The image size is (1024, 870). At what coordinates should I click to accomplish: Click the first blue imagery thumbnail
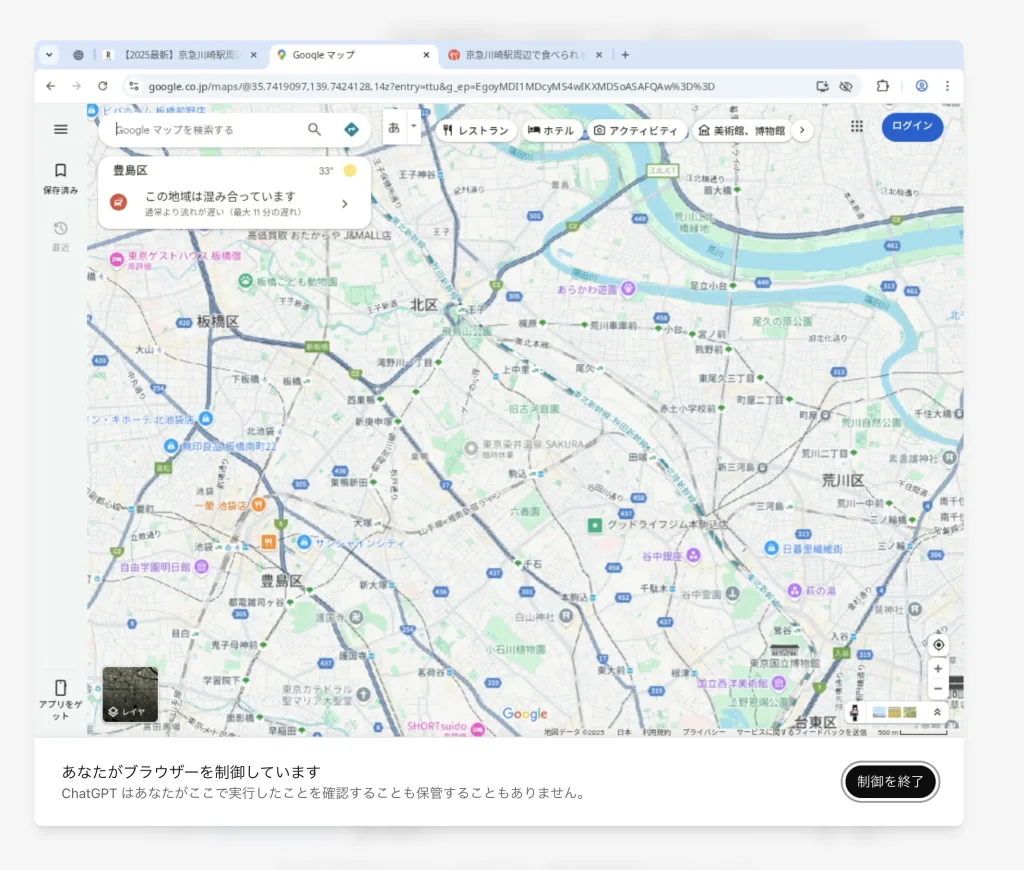879,712
